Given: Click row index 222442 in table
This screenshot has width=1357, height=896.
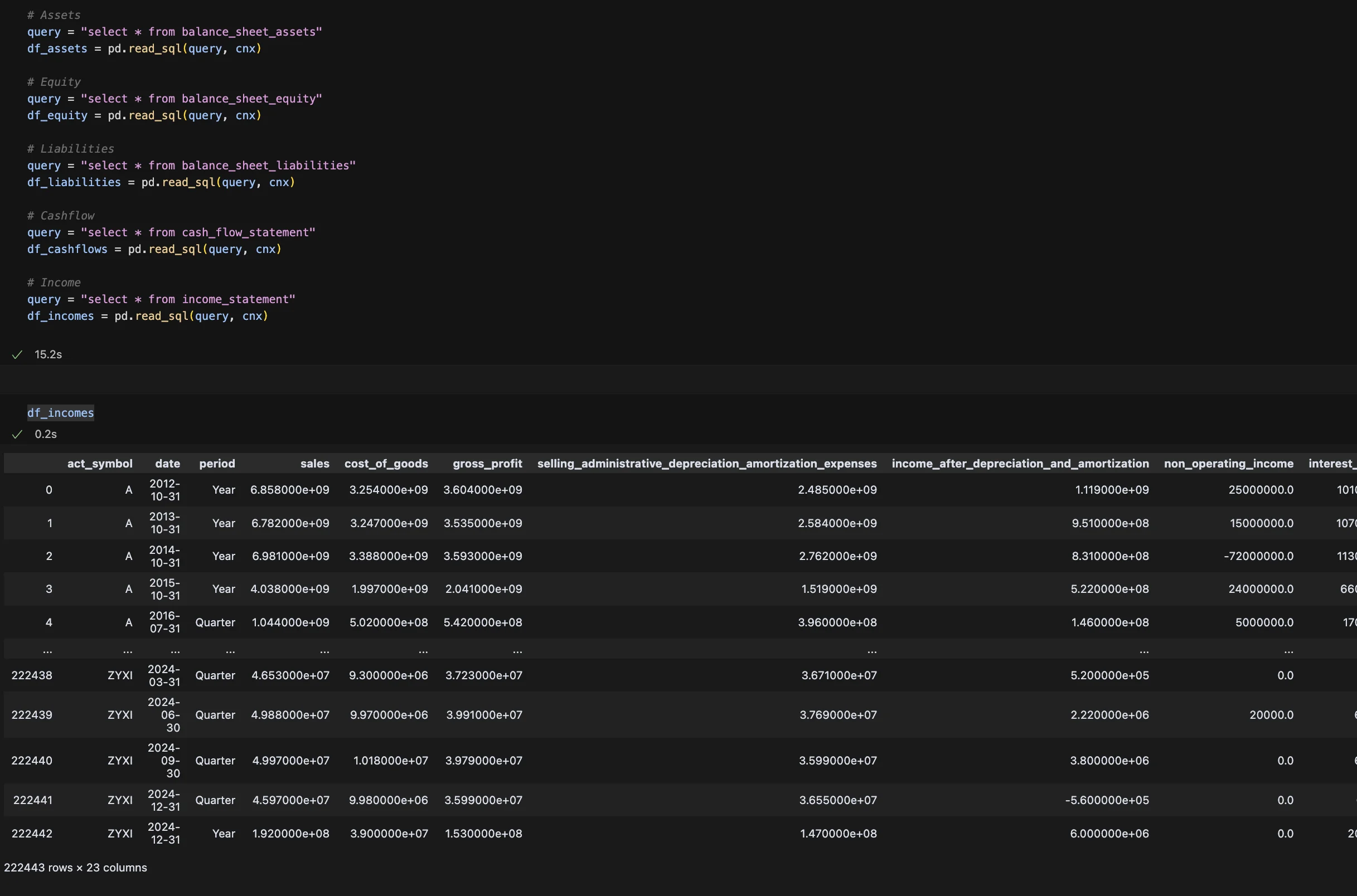Looking at the screenshot, I should pos(32,833).
